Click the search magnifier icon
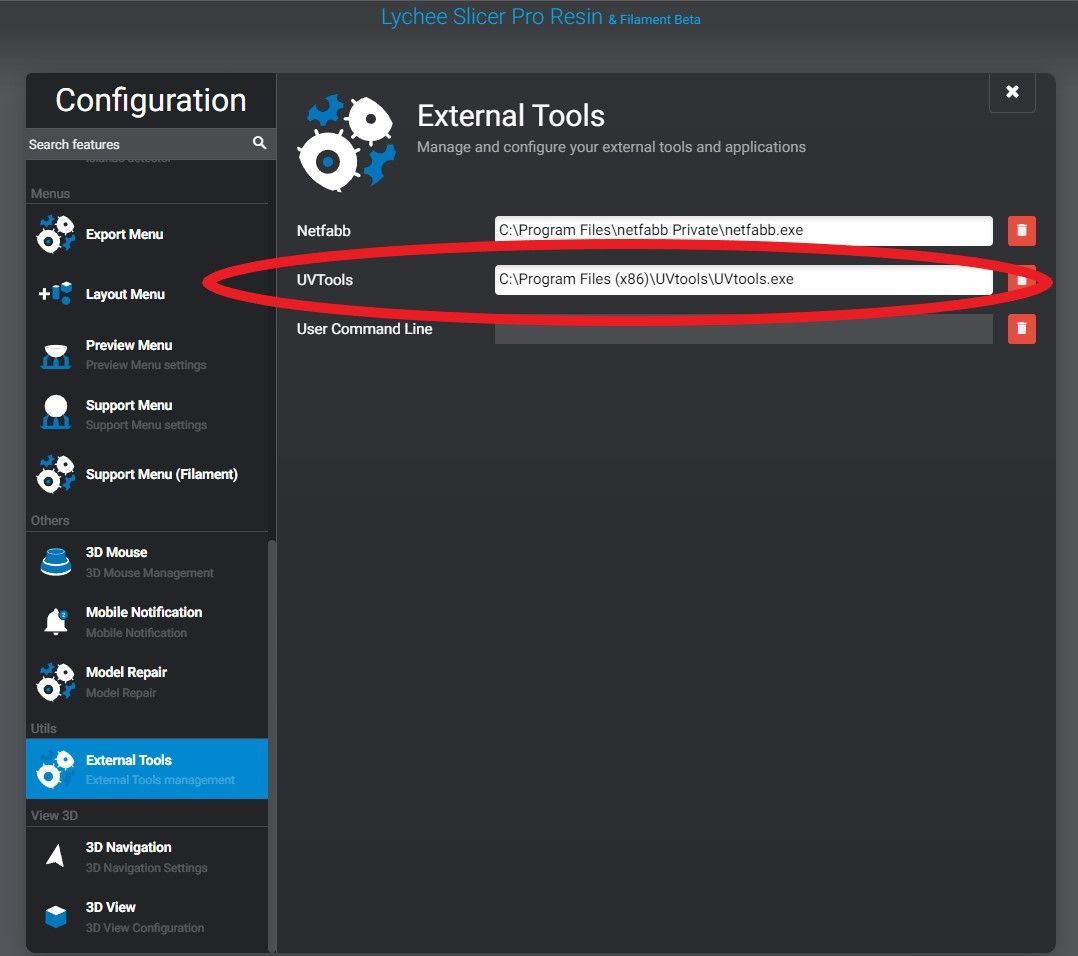Viewport: 1078px width, 956px height. coord(259,143)
